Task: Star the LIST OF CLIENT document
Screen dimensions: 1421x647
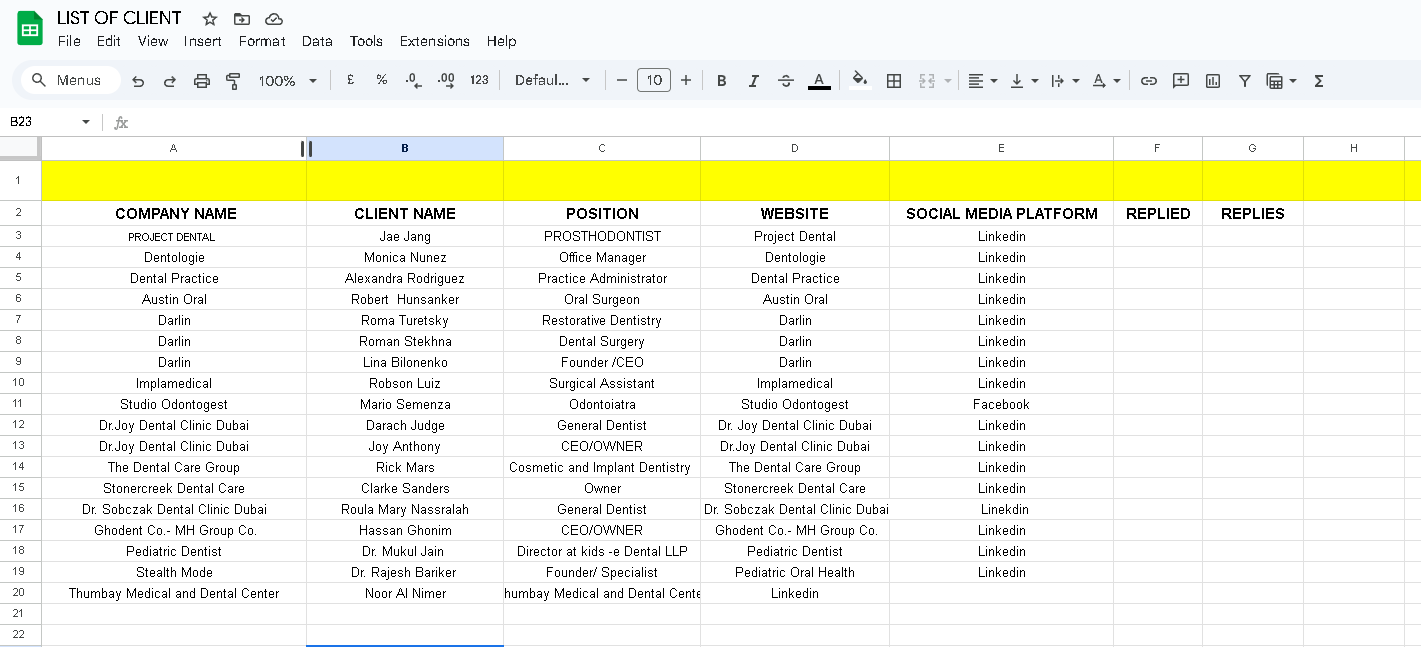Action: 210,19
